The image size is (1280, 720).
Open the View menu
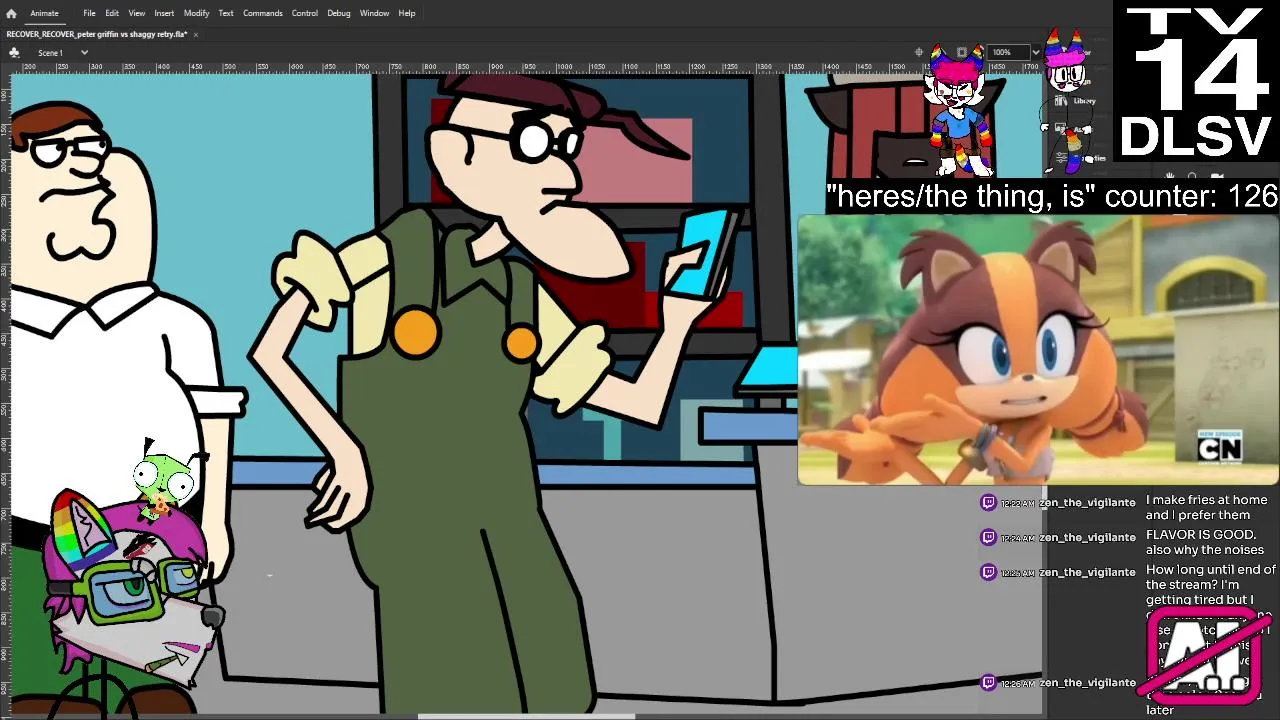[x=136, y=13]
